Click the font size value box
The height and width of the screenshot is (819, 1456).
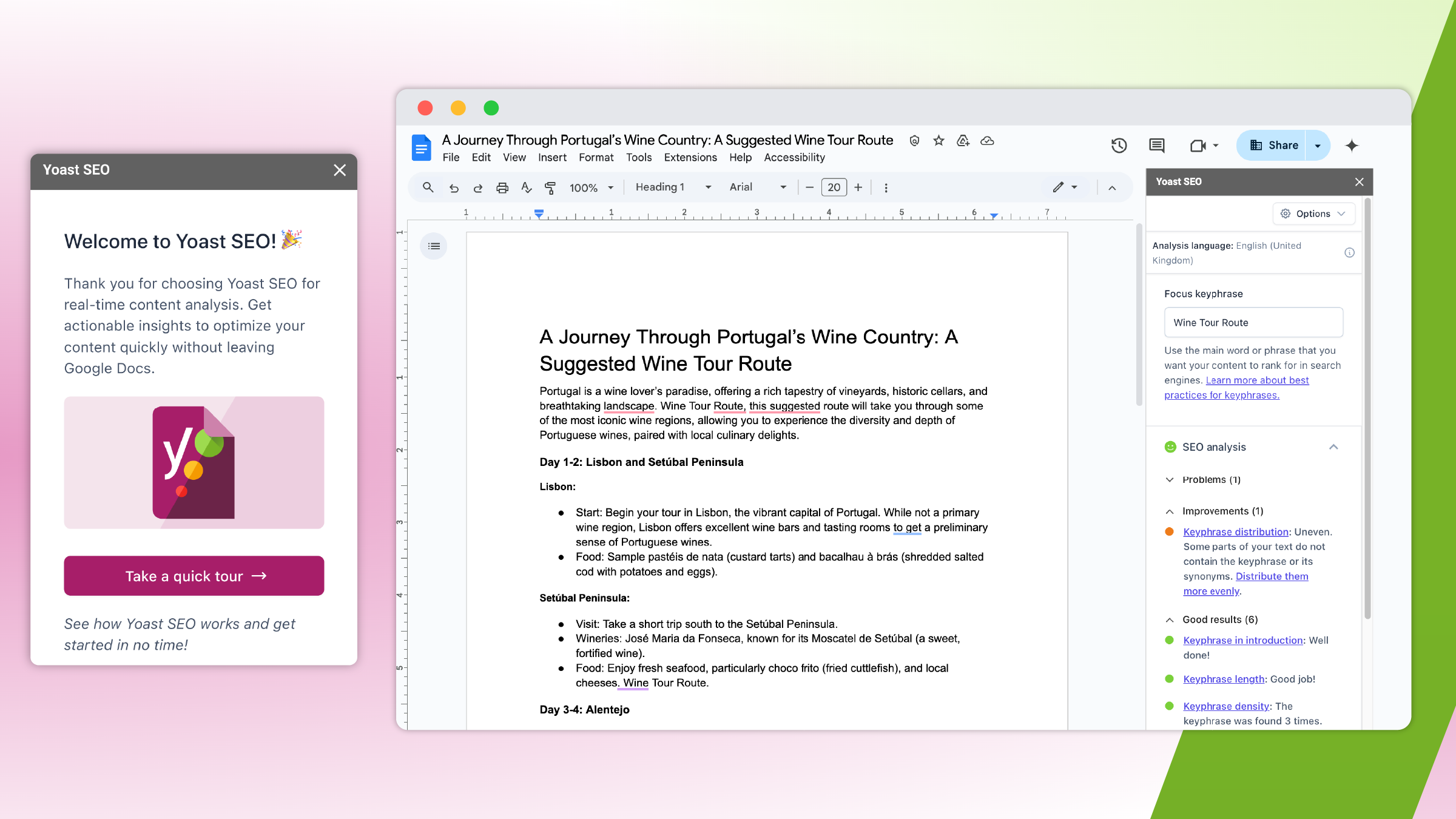834,187
